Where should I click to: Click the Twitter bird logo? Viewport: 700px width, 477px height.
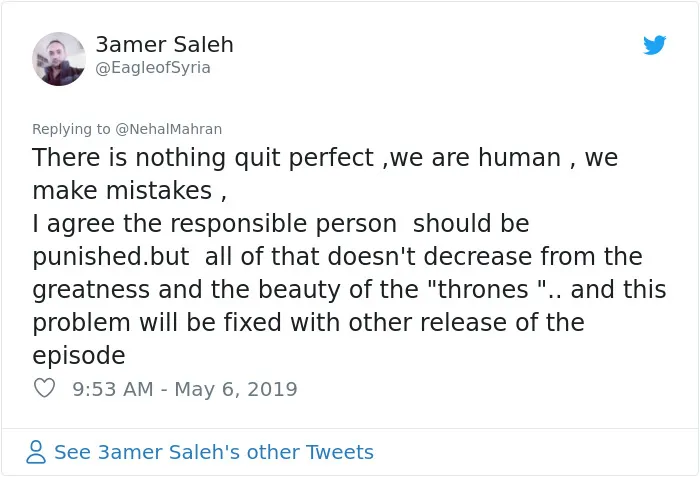click(x=654, y=45)
